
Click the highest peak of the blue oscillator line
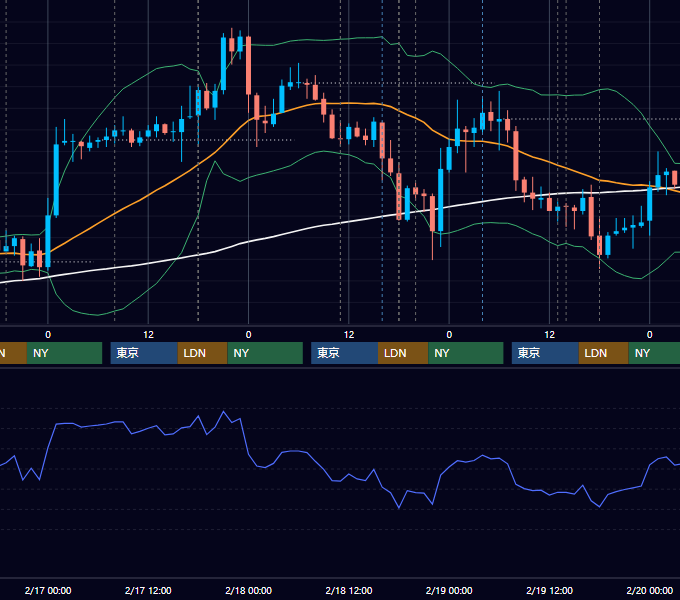(x=224, y=411)
